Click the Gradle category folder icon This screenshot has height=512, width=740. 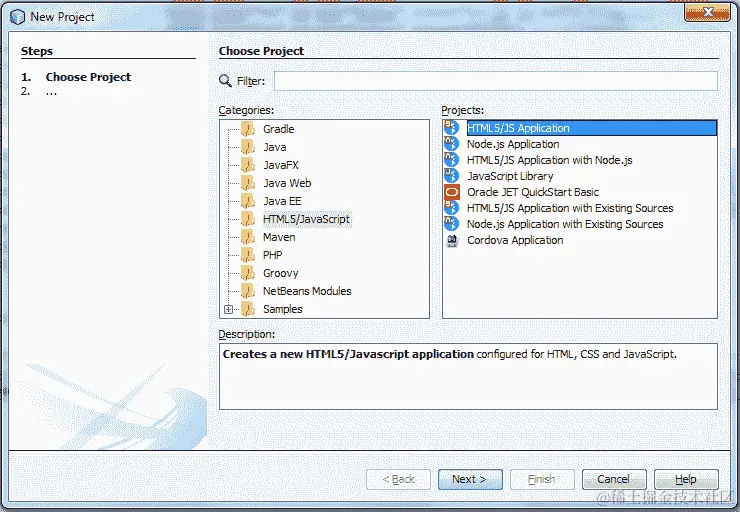pos(248,129)
